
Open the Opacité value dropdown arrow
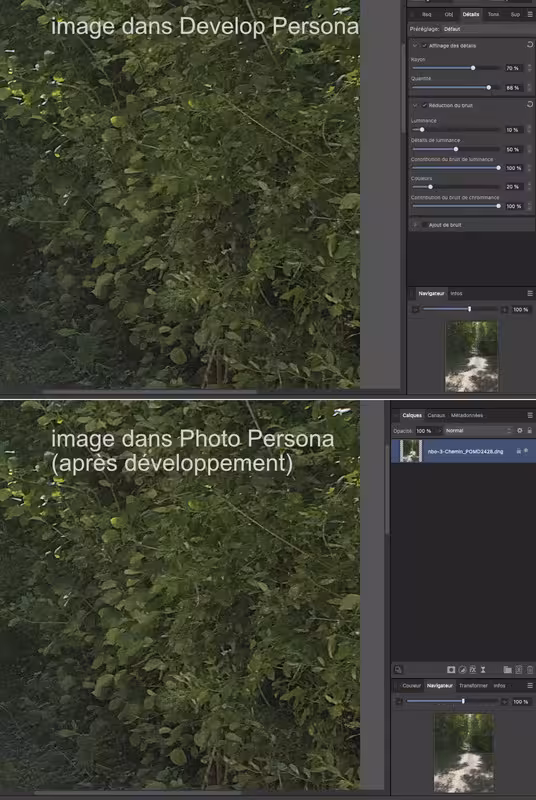point(439,431)
